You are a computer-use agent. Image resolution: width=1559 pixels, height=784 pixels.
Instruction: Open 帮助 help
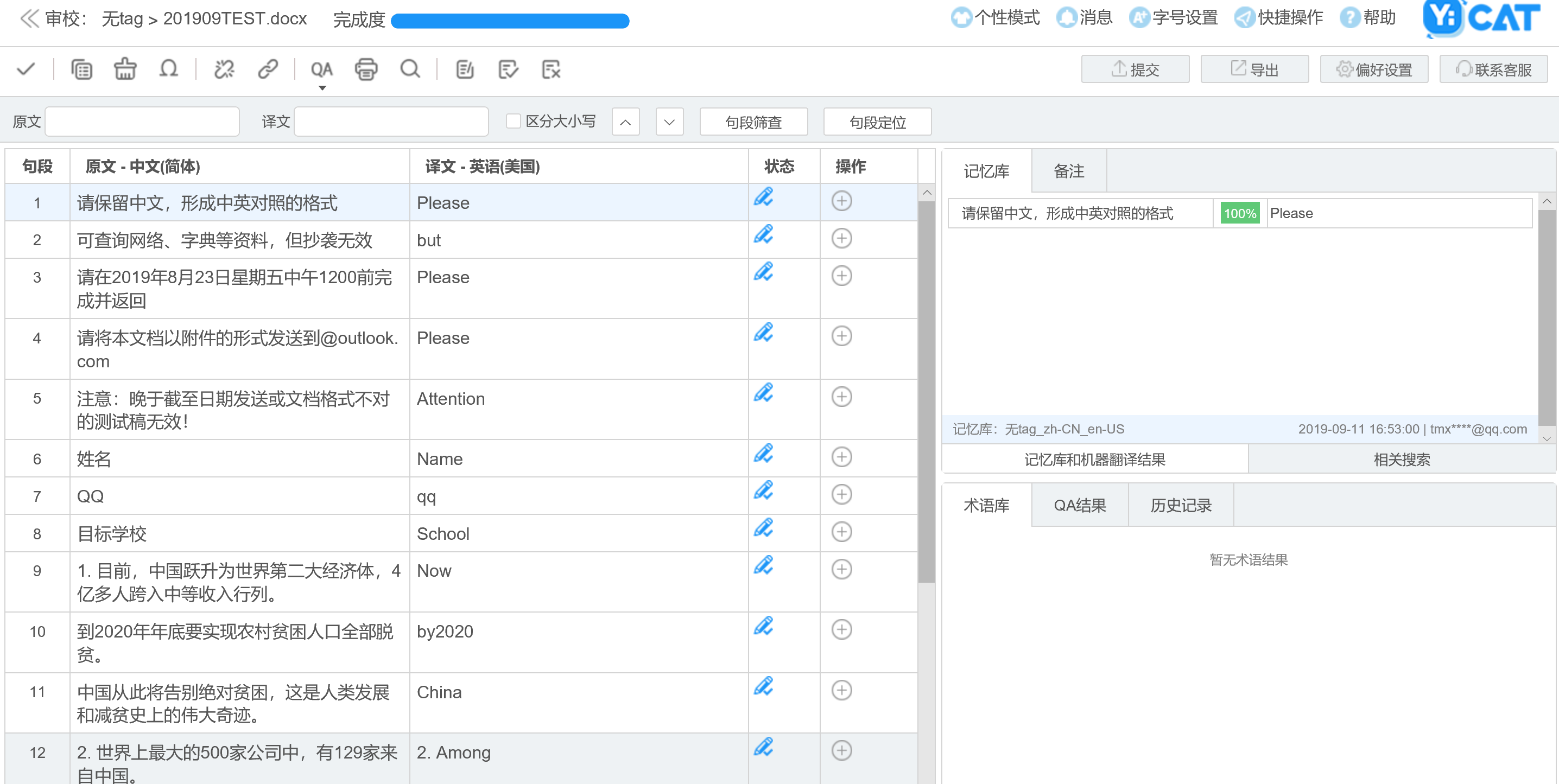1368,17
